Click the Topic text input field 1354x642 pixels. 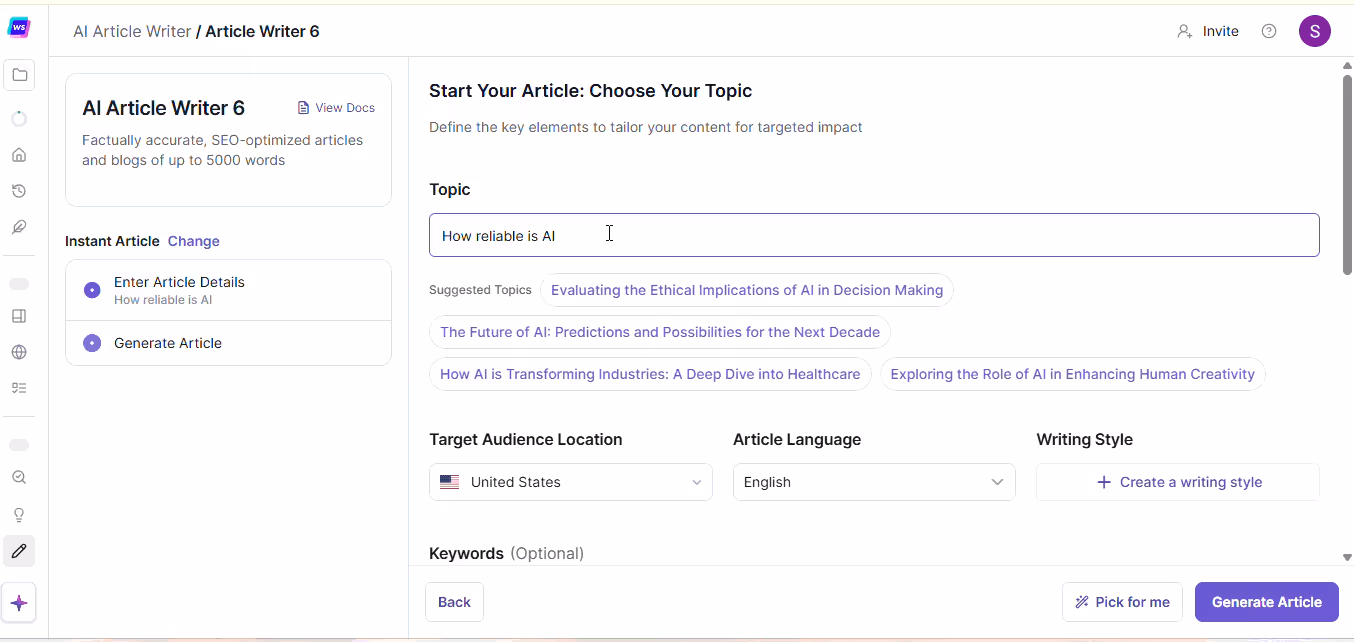point(874,235)
